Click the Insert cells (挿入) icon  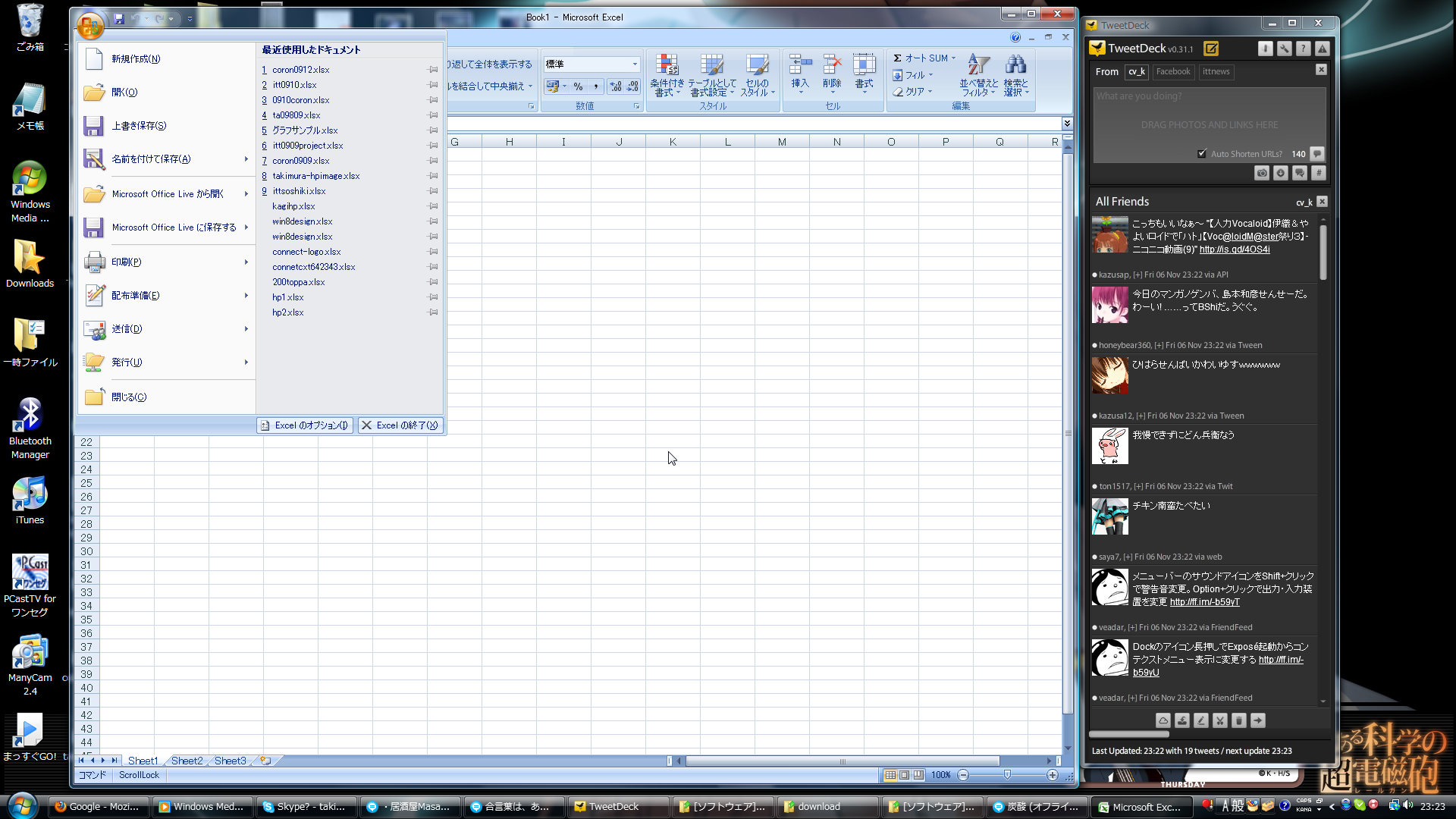[800, 74]
